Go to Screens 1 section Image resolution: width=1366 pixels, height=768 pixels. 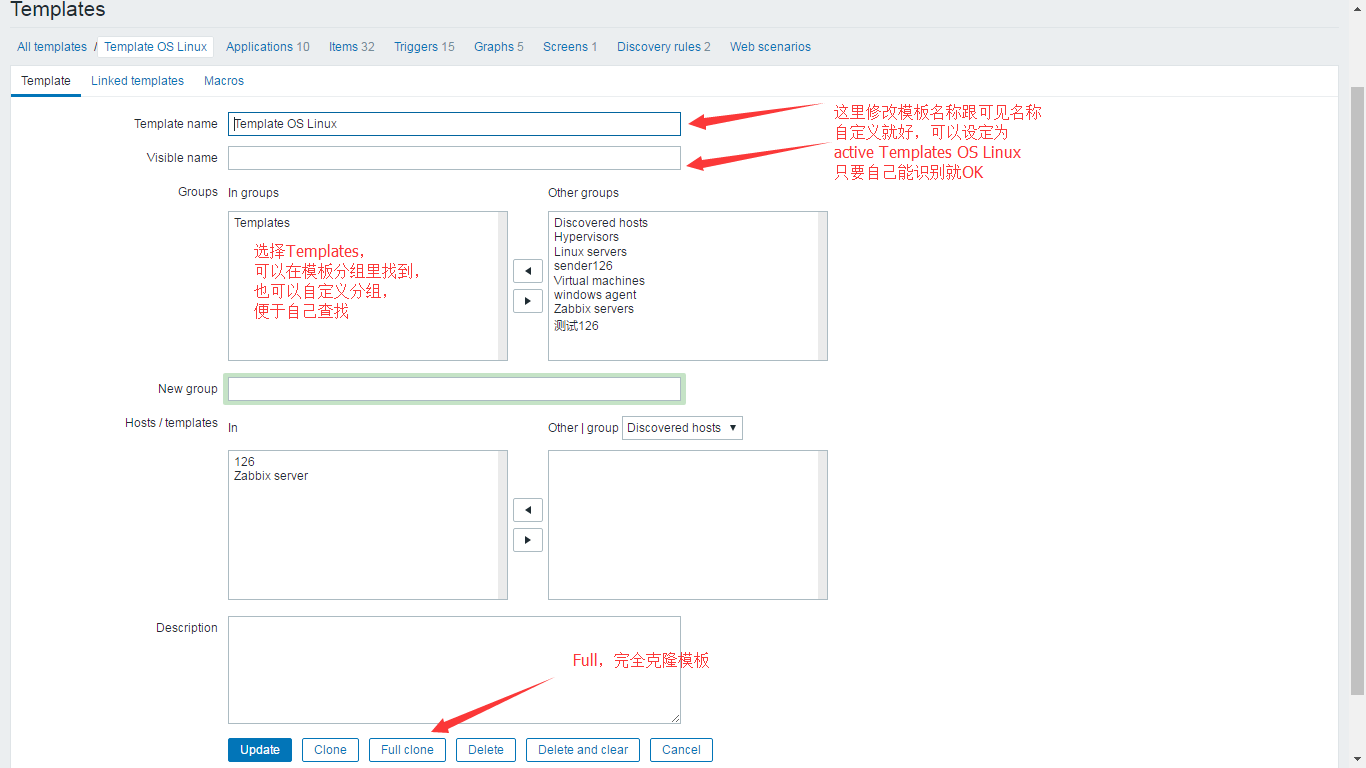click(570, 47)
